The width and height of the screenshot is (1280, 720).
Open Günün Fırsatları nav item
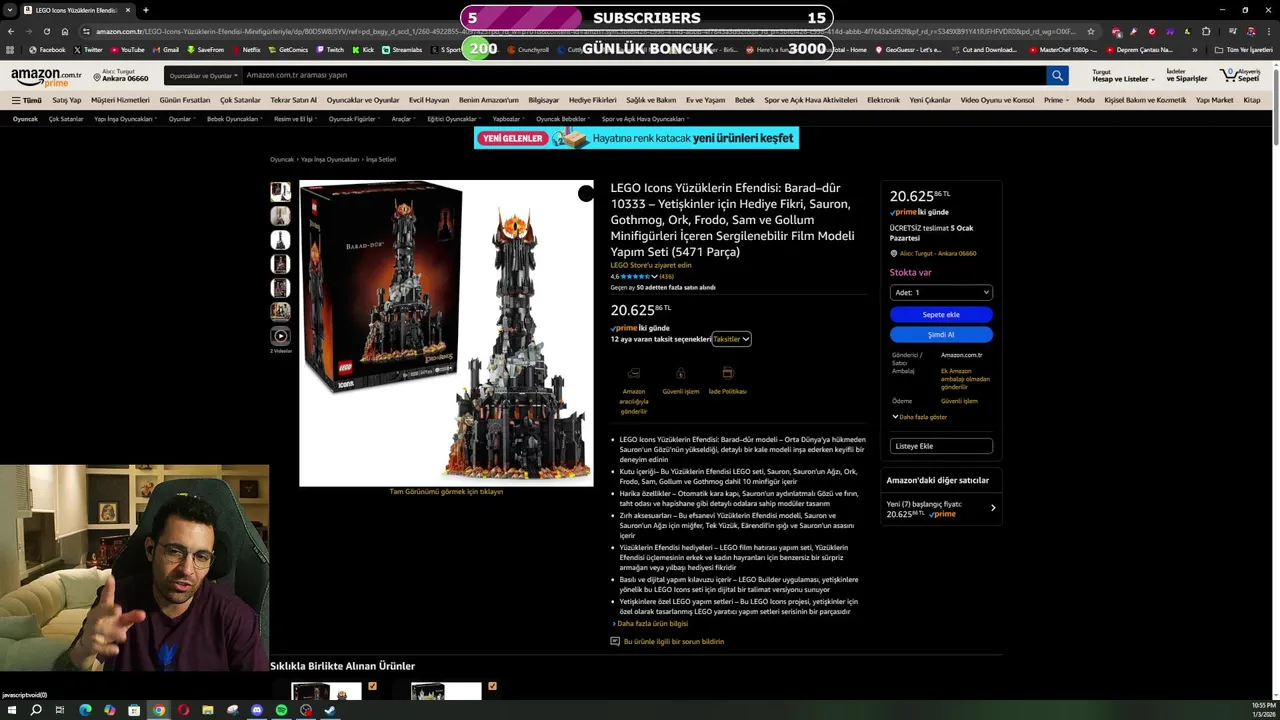point(184,100)
